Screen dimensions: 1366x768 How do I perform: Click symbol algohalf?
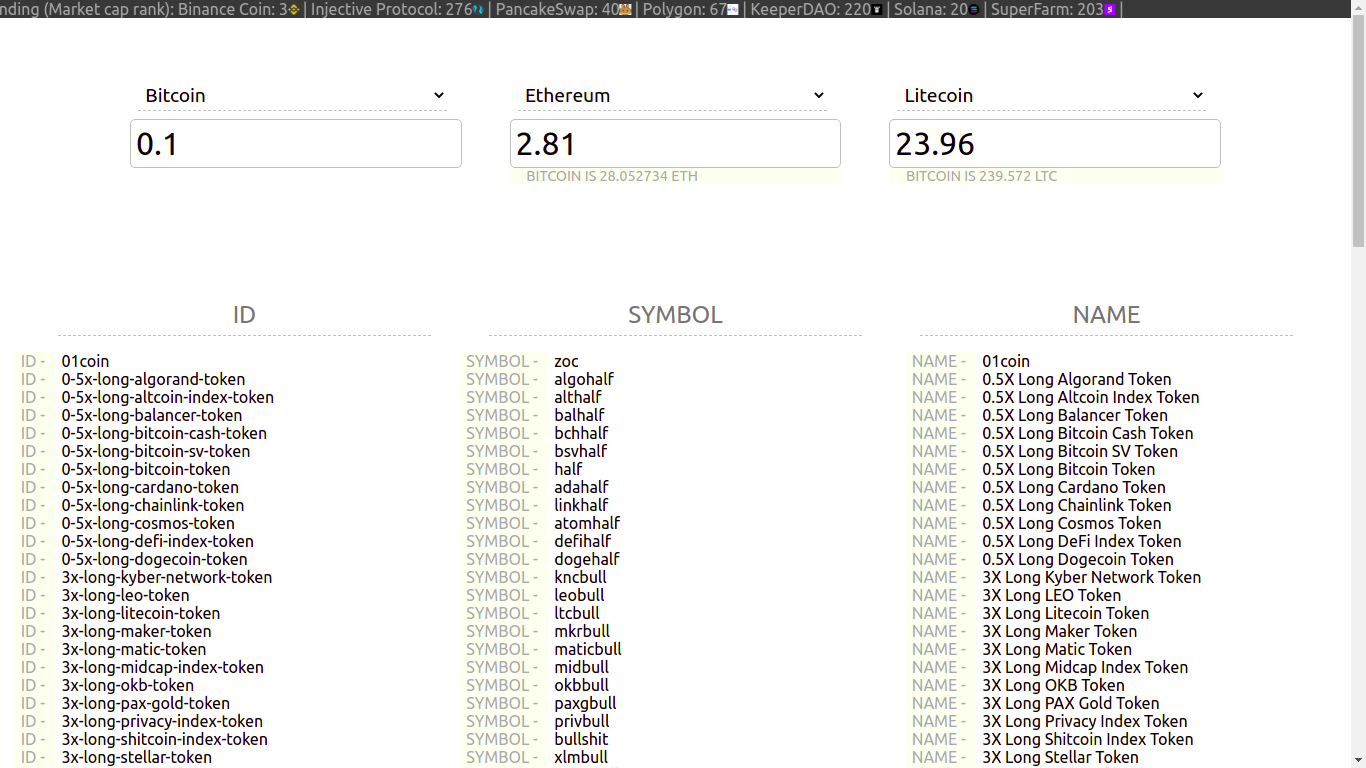(584, 380)
